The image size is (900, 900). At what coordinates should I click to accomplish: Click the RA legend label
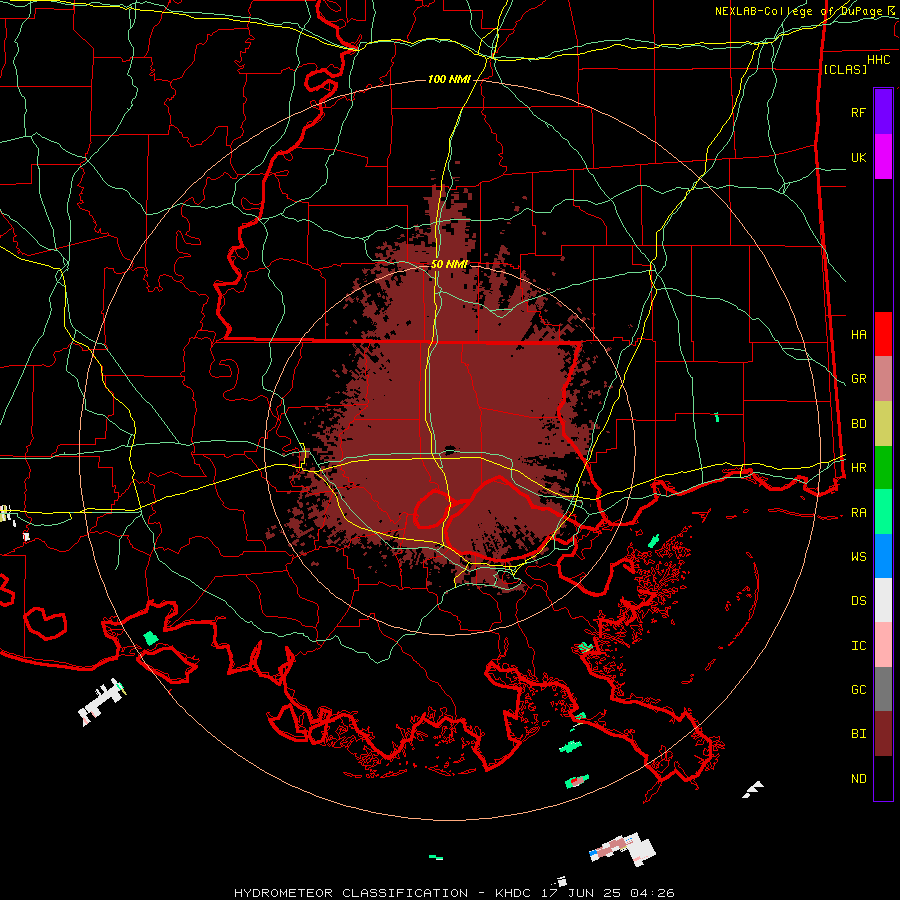[858, 513]
